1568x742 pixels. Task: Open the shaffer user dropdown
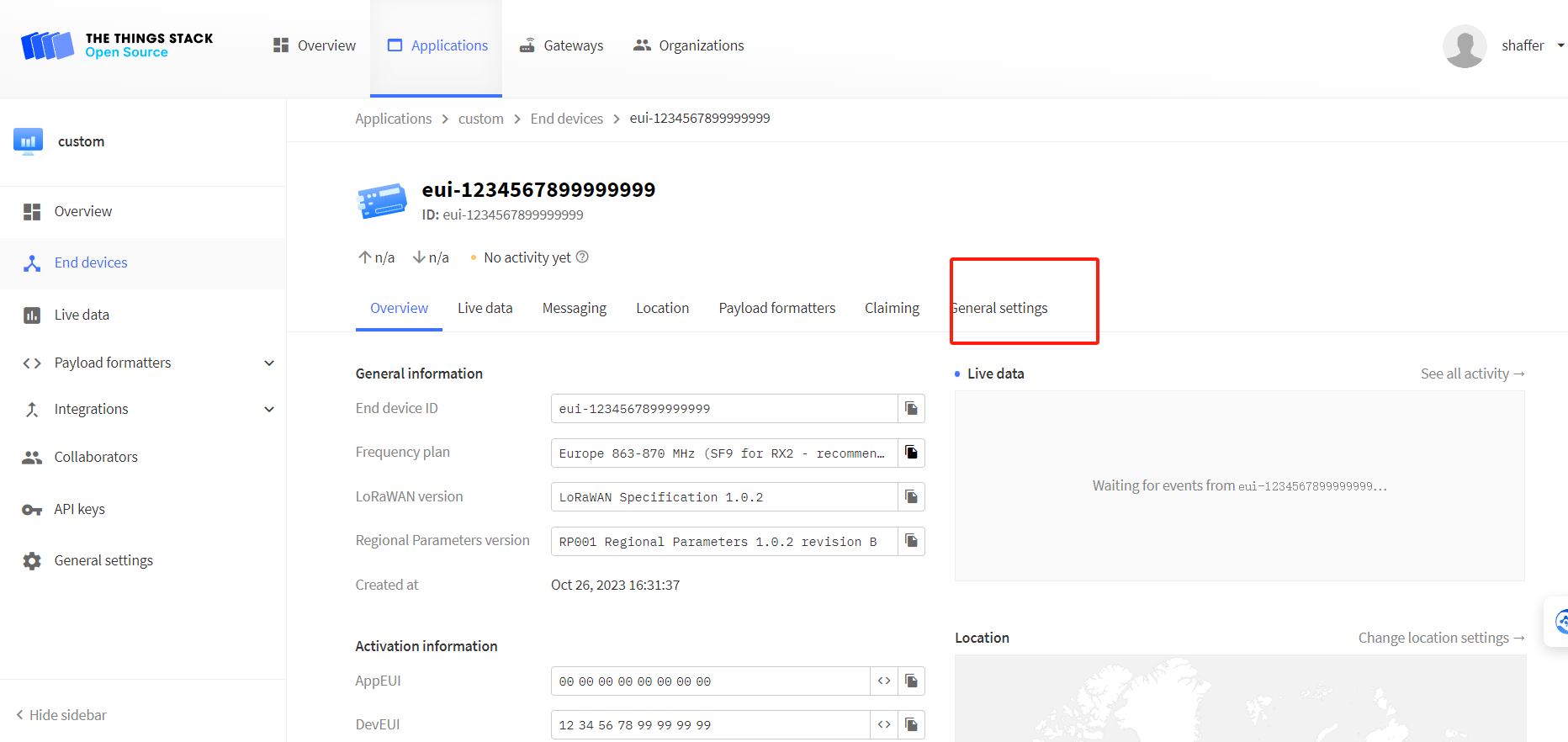pos(1560,45)
